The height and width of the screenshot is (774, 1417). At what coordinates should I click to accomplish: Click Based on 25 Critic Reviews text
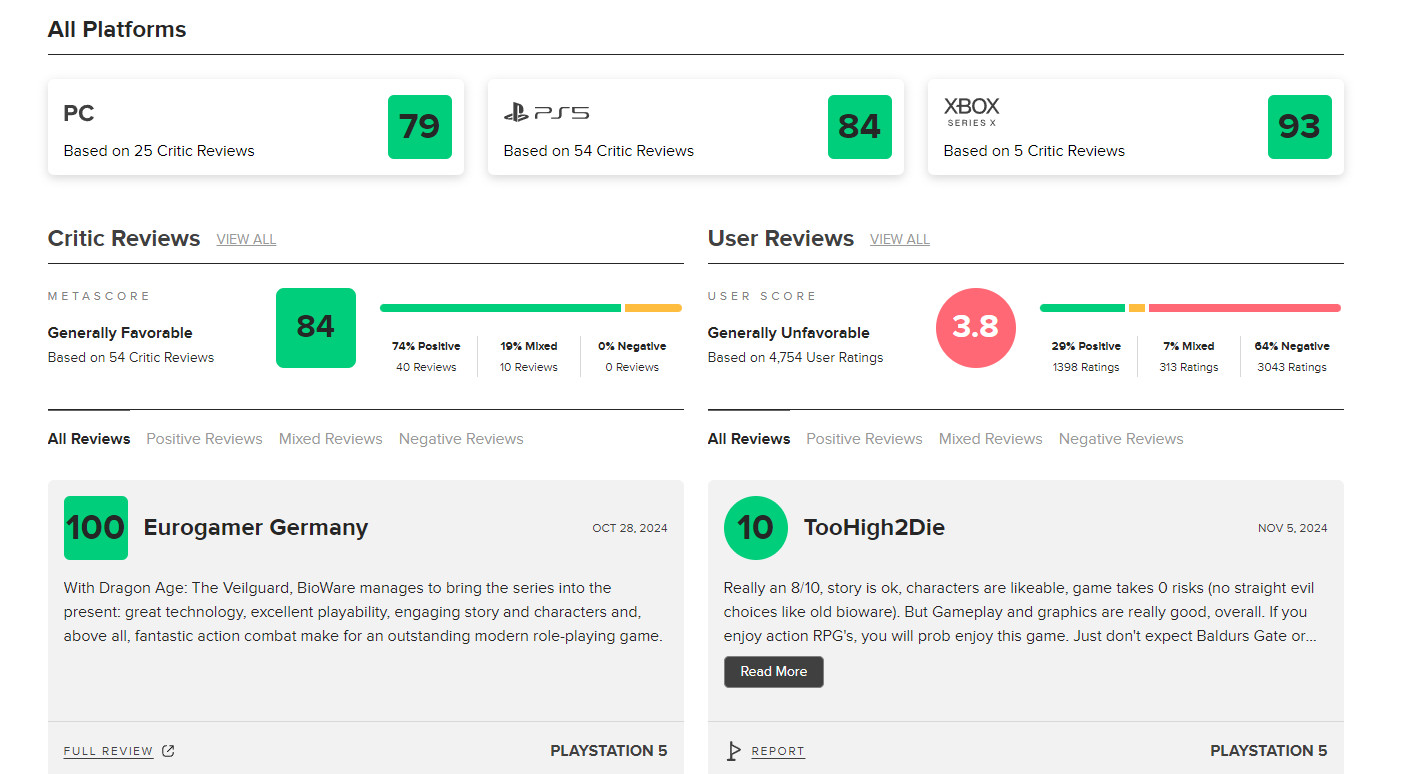click(x=159, y=151)
